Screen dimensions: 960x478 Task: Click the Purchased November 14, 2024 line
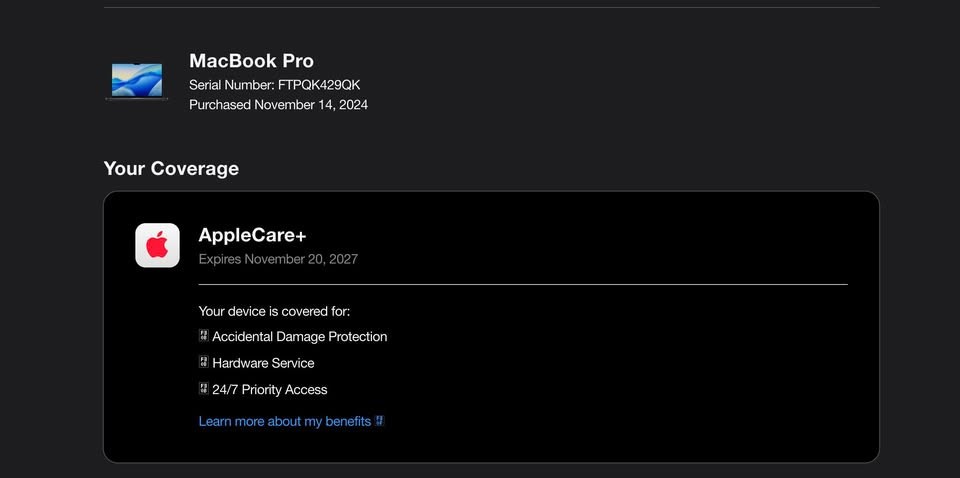click(x=278, y=104)
